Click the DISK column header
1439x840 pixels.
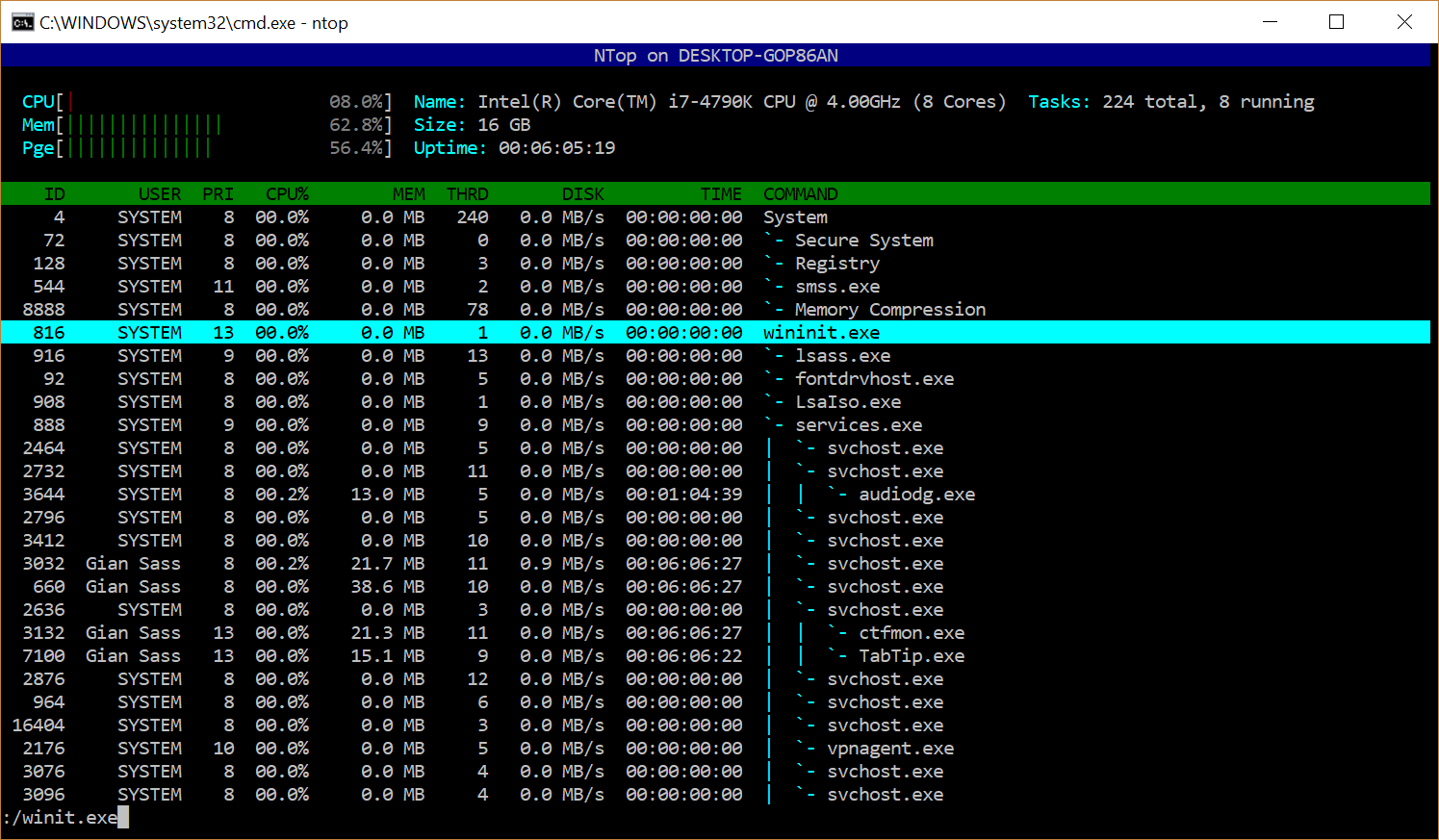pyautogui.click(x=582, y=194)
